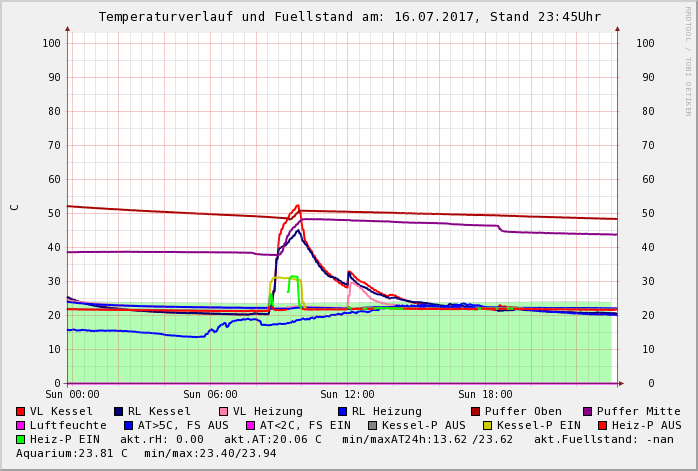Click the Sun 12:00 time axis label
Image resolution: width=698 pixels, height=471 pixels.
[x=347, y=395]
